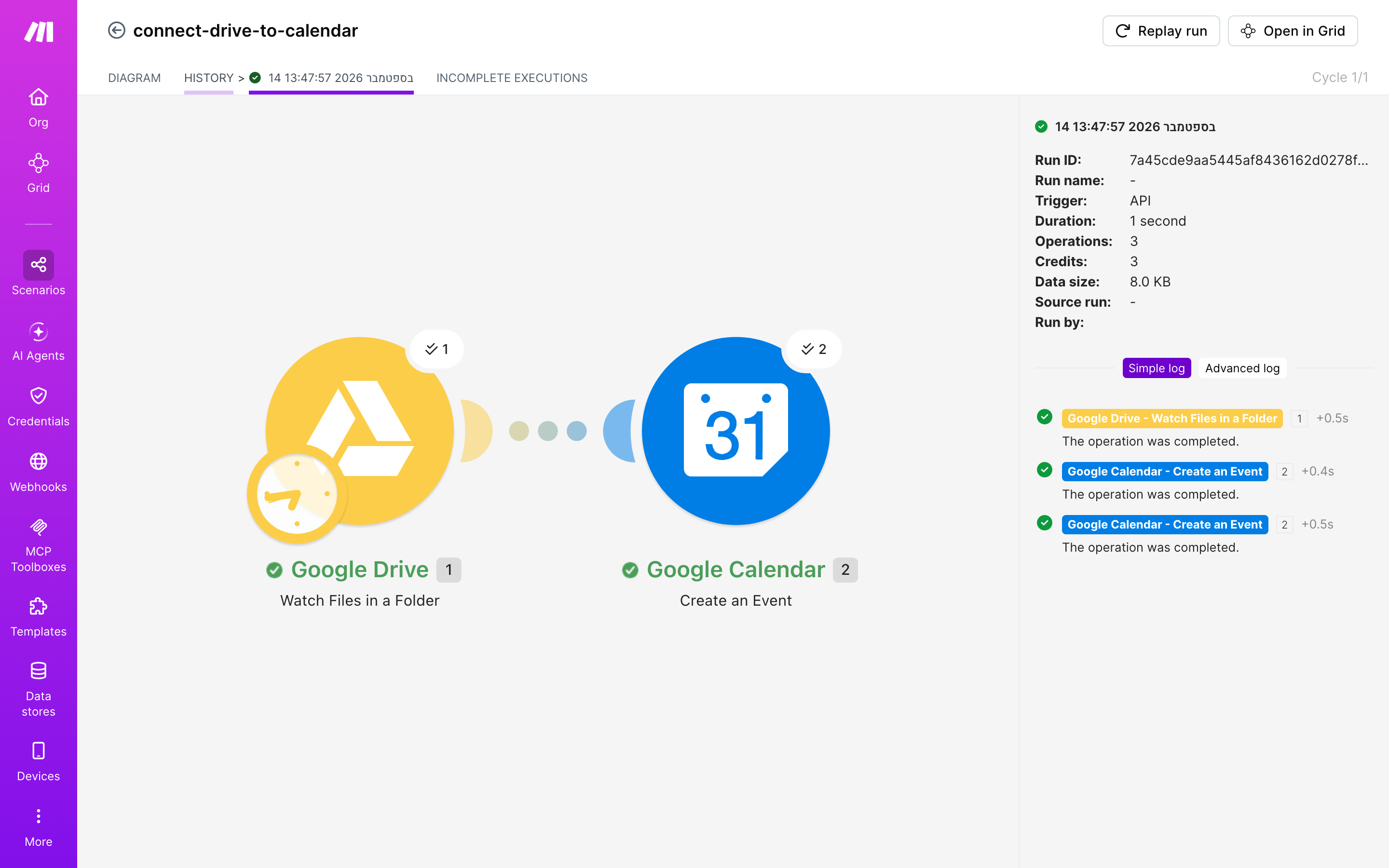The height and width of the screenshot is (868, 1389).
Task: Click the Google Calendar log entry at +0.5s
Action: click(1165, 524)
